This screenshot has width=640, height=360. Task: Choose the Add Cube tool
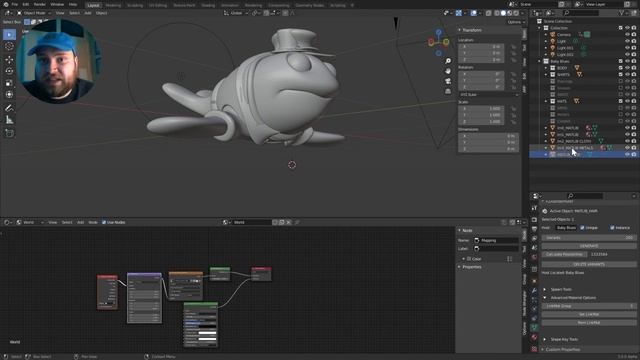[9, 133]
